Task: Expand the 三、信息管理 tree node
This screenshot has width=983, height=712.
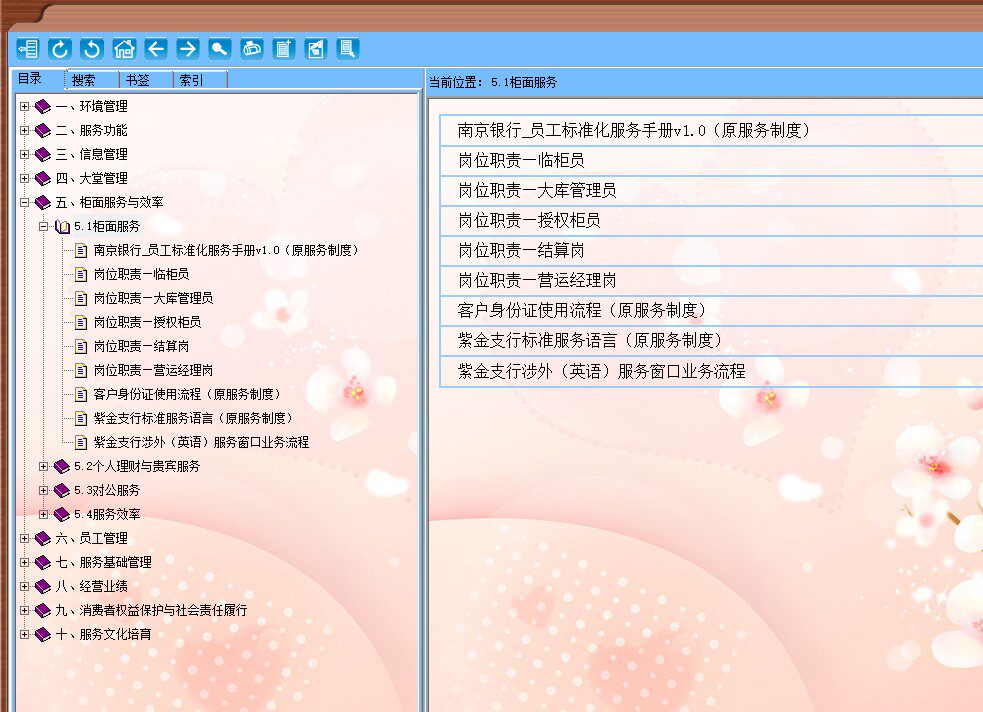Action: [24, 154]
